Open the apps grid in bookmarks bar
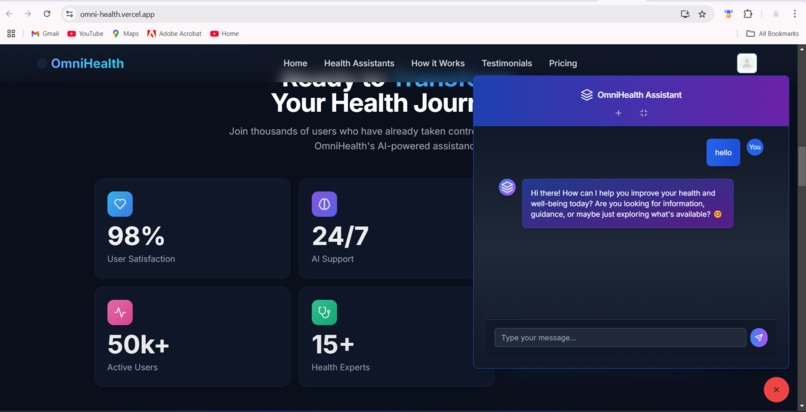806x412 pixels. 11,33
